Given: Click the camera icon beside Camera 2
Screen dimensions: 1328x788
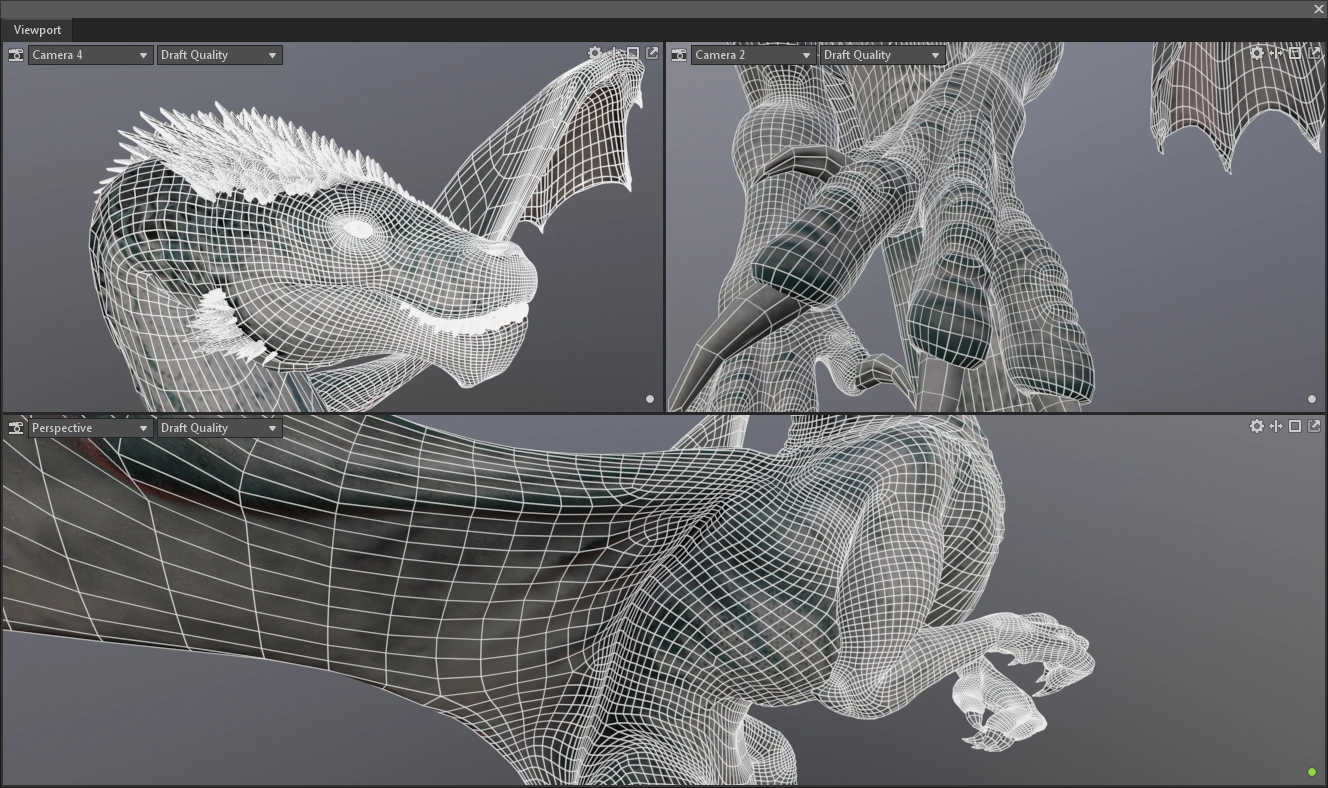Looking at the screenshot, I should (679, 55).
